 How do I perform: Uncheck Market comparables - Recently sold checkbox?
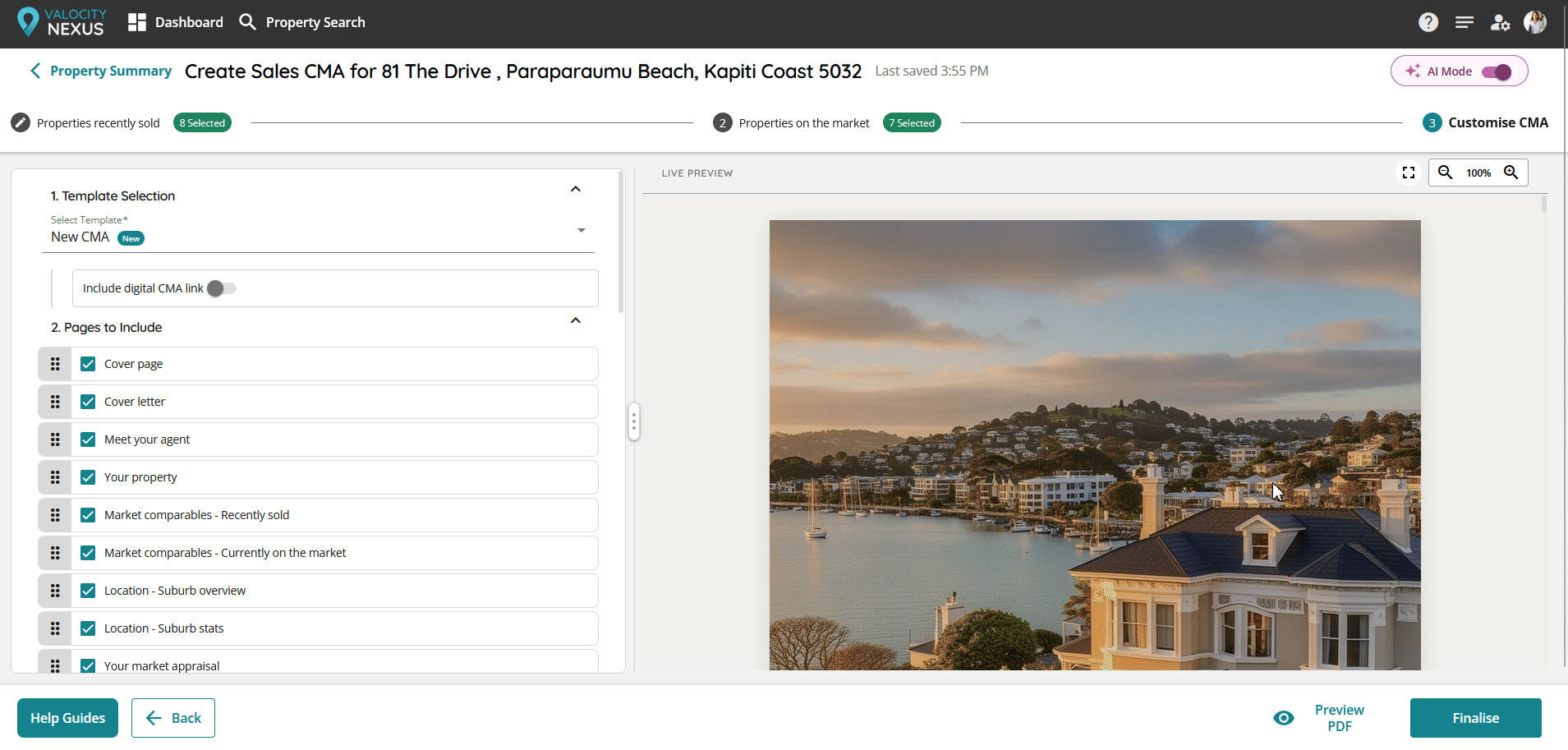(88, 515)
